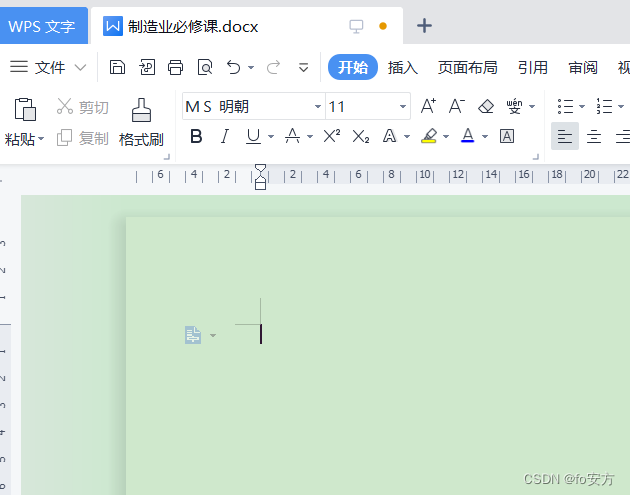Image resolution: width=630 pixels, height=495 pixels.
Task: Apply subscript X₂ formatting
Action: pos(361,137)
